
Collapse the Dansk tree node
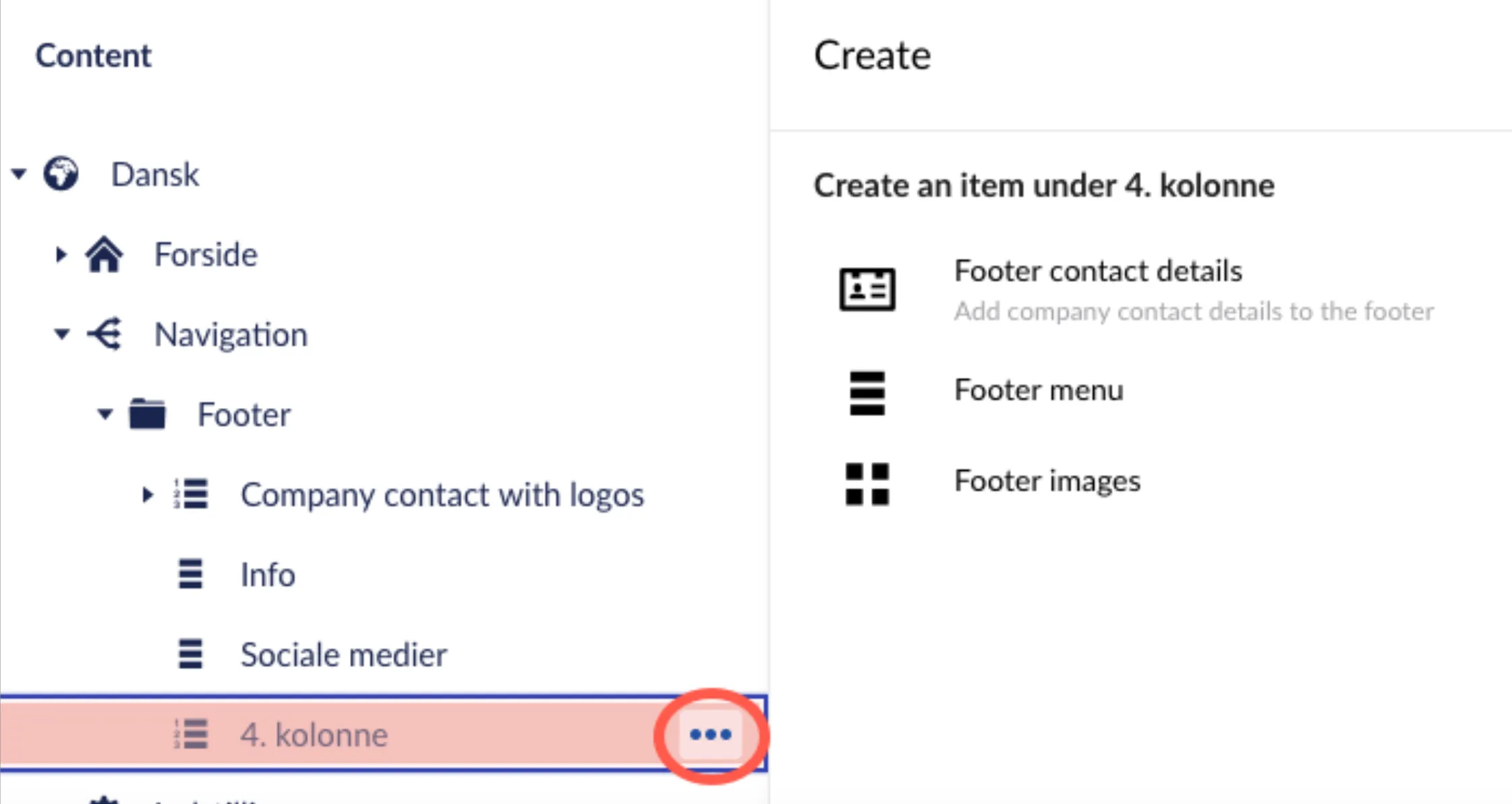tap(19, 174)
